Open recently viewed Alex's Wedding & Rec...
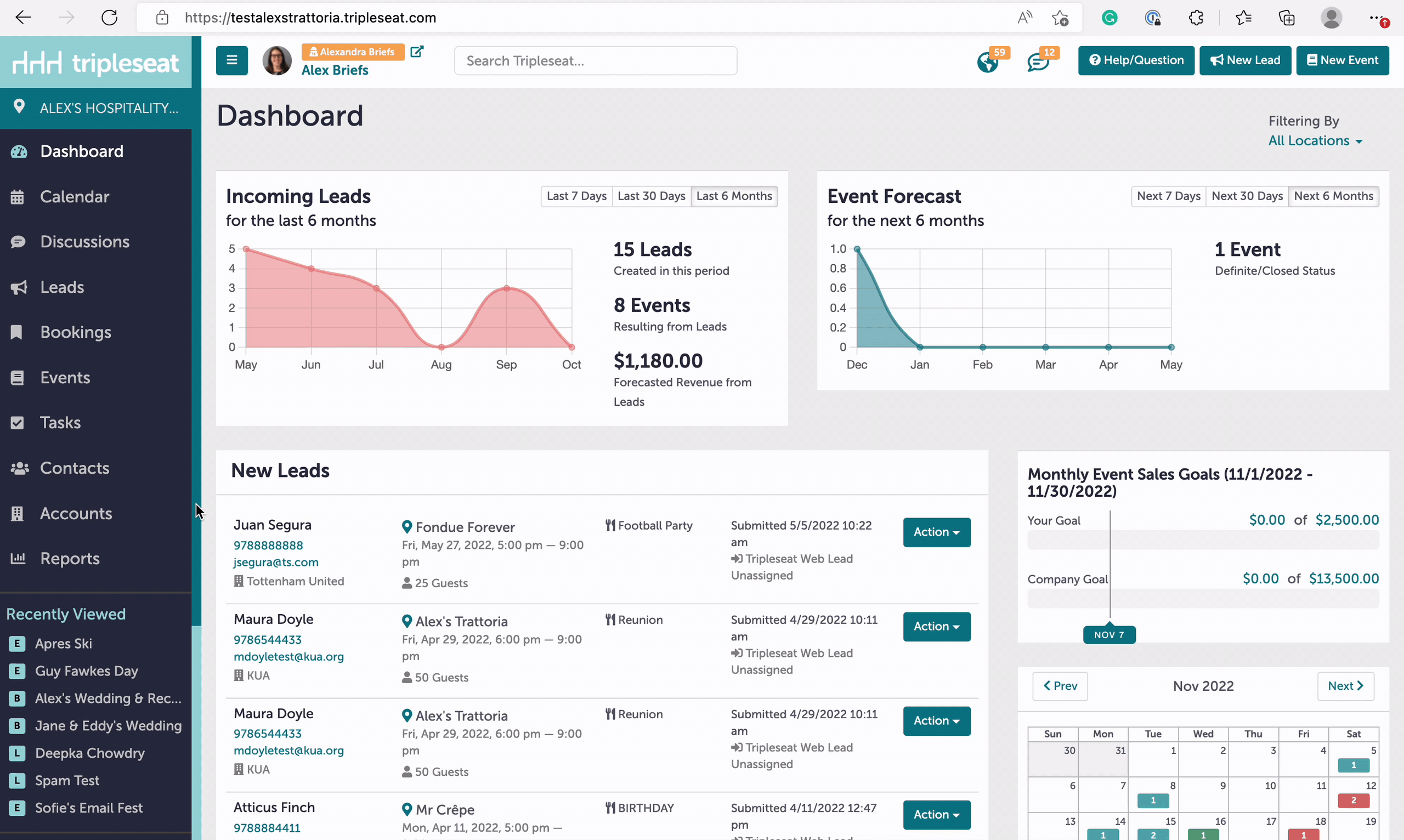Screen dimensions: 1404x840 coord(108,699)
